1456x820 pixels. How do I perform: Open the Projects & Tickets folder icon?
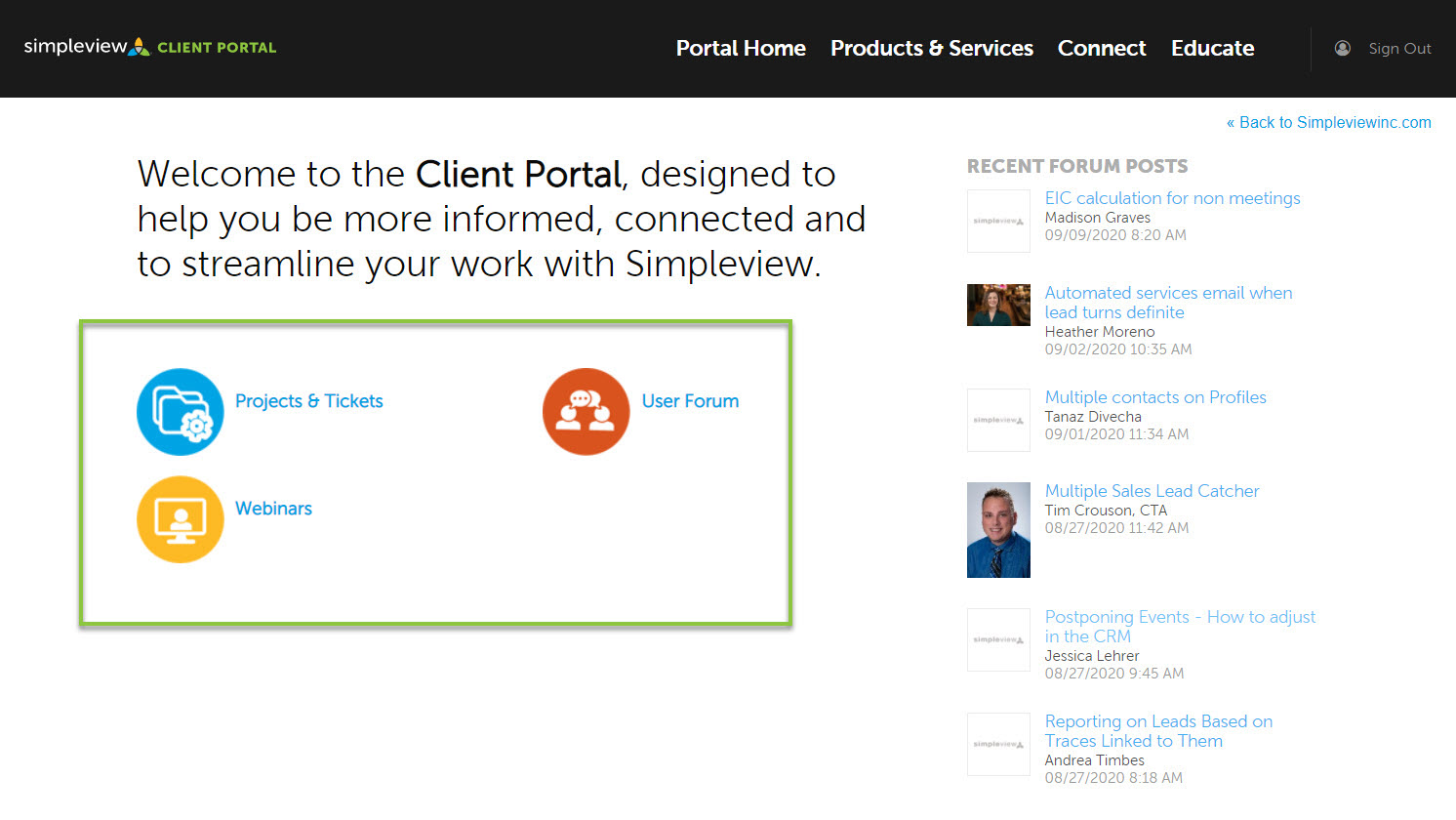pos(181,412)
